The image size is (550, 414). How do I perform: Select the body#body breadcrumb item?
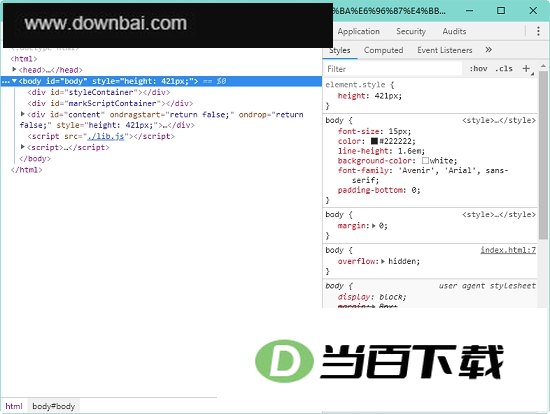click(x=53, y=406)
